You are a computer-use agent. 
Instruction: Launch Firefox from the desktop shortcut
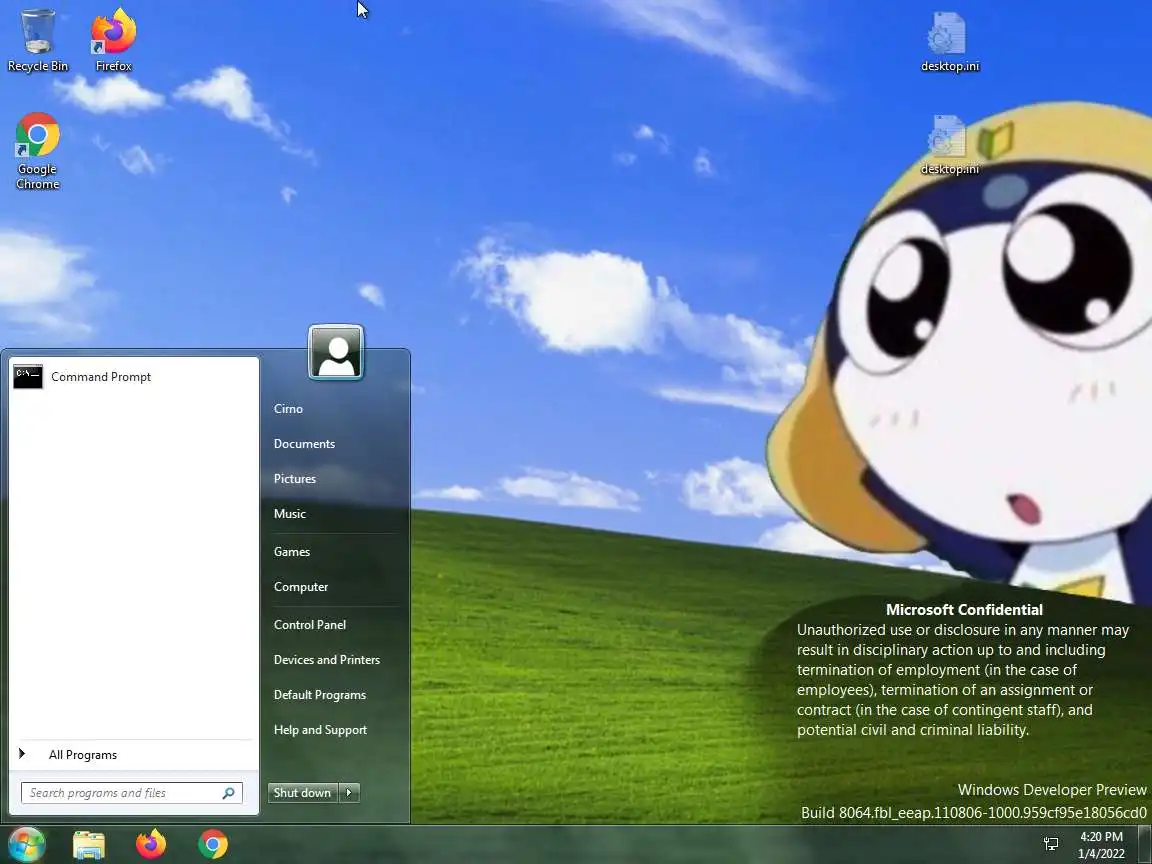pos(113,40)
